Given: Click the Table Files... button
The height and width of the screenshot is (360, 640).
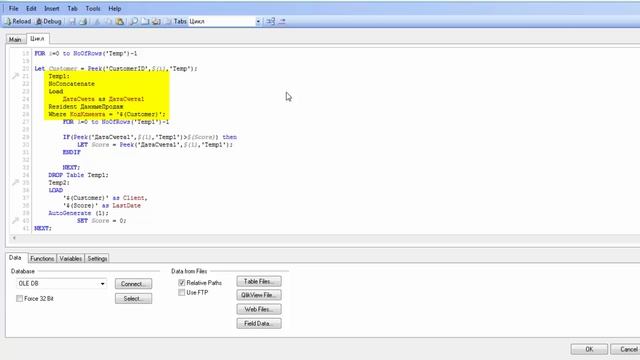Looking at the screenshot, I should pos(259,281).
